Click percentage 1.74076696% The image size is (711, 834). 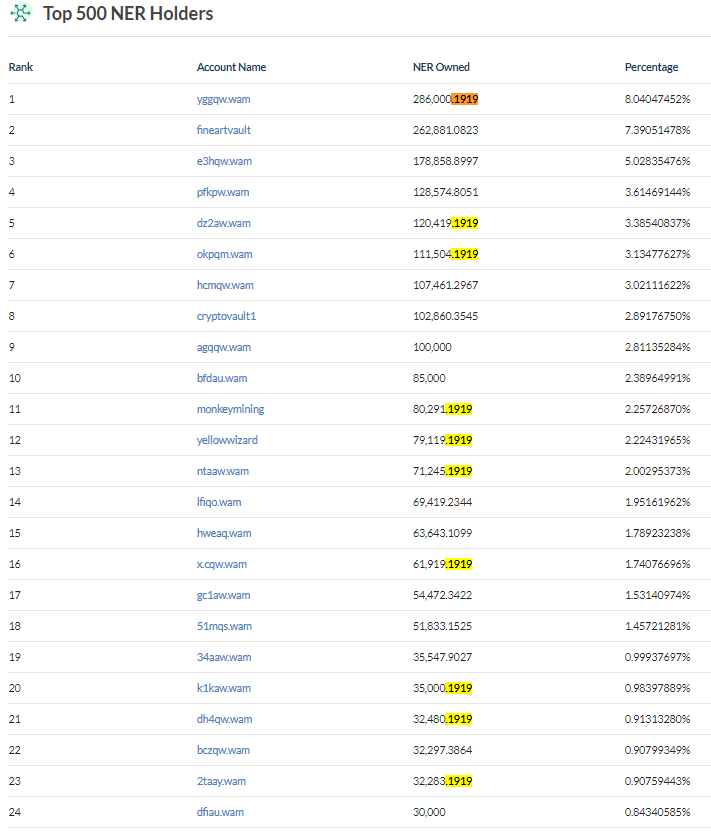657,564
